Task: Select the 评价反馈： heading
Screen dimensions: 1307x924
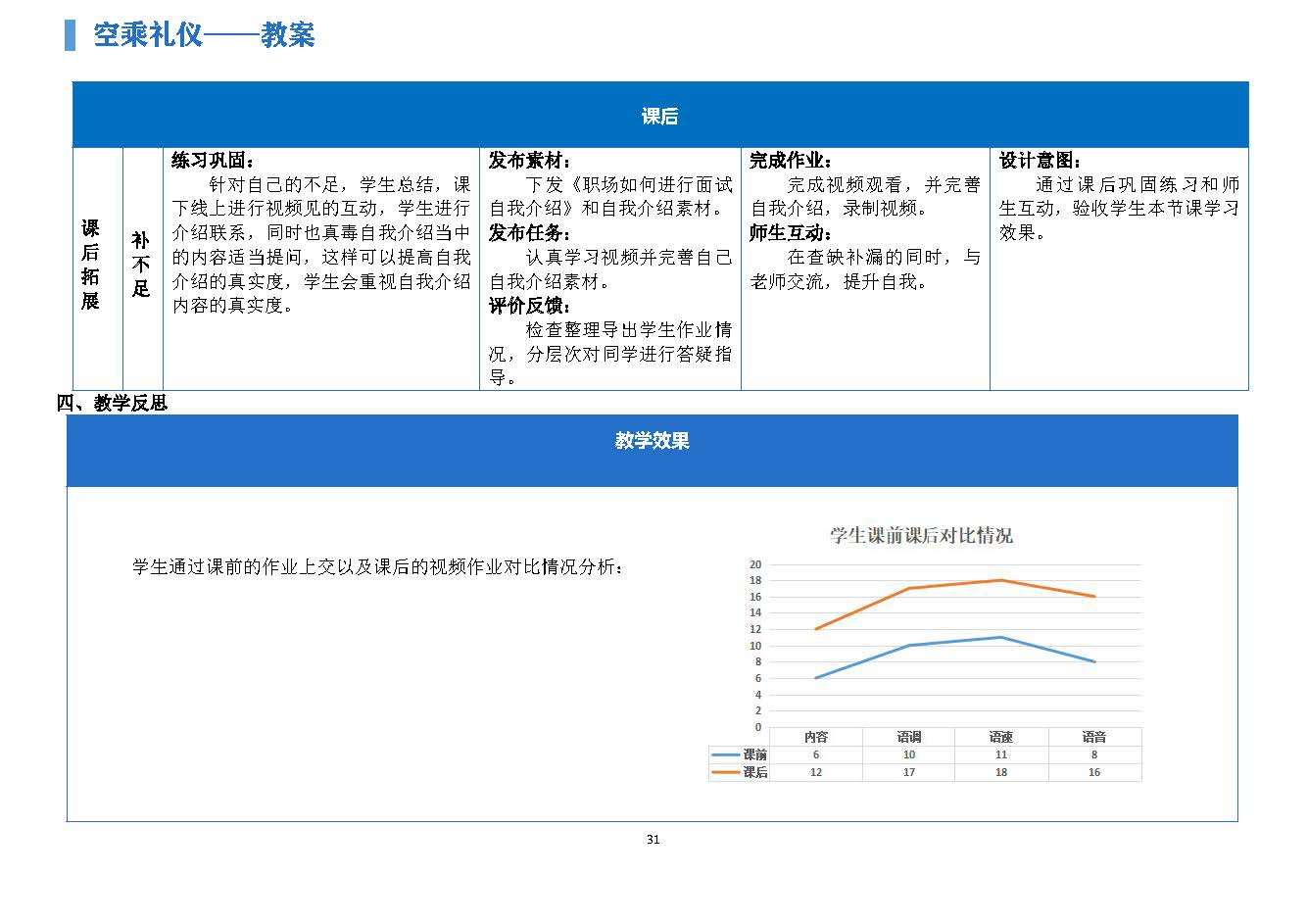Action: (530, 306)
